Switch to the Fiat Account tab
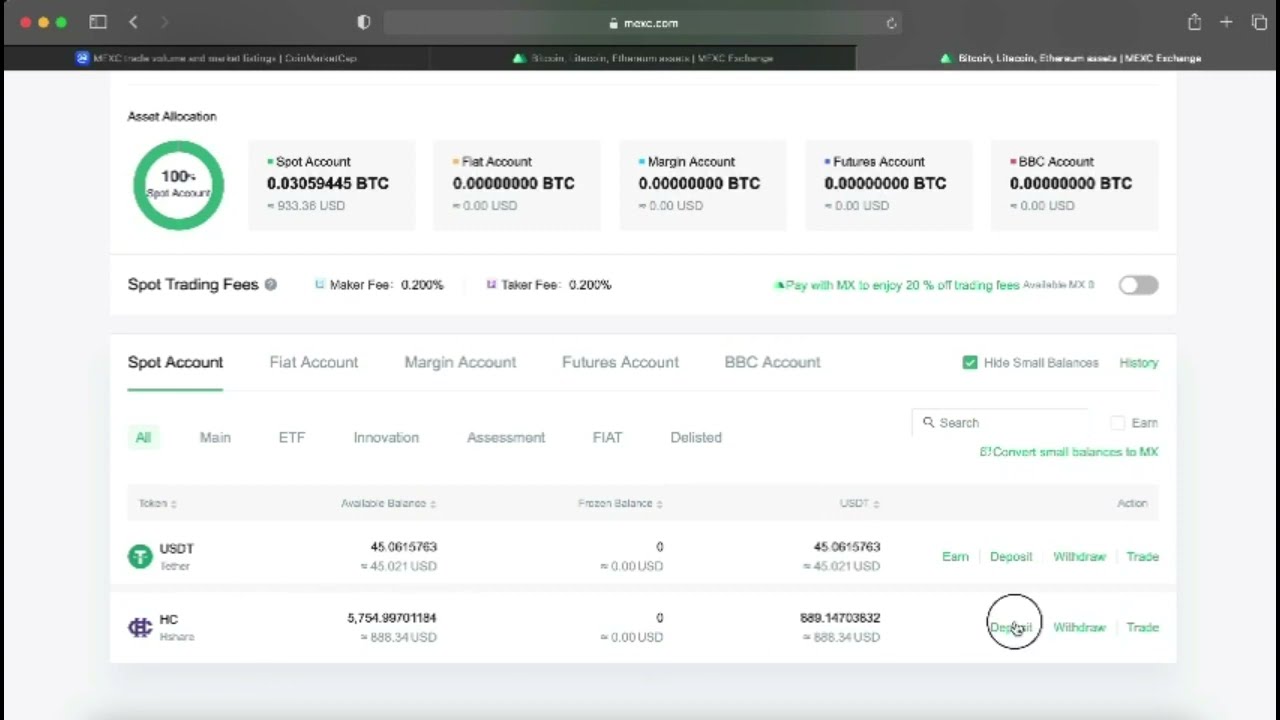The image size is (1280, 720). (313, 363)
